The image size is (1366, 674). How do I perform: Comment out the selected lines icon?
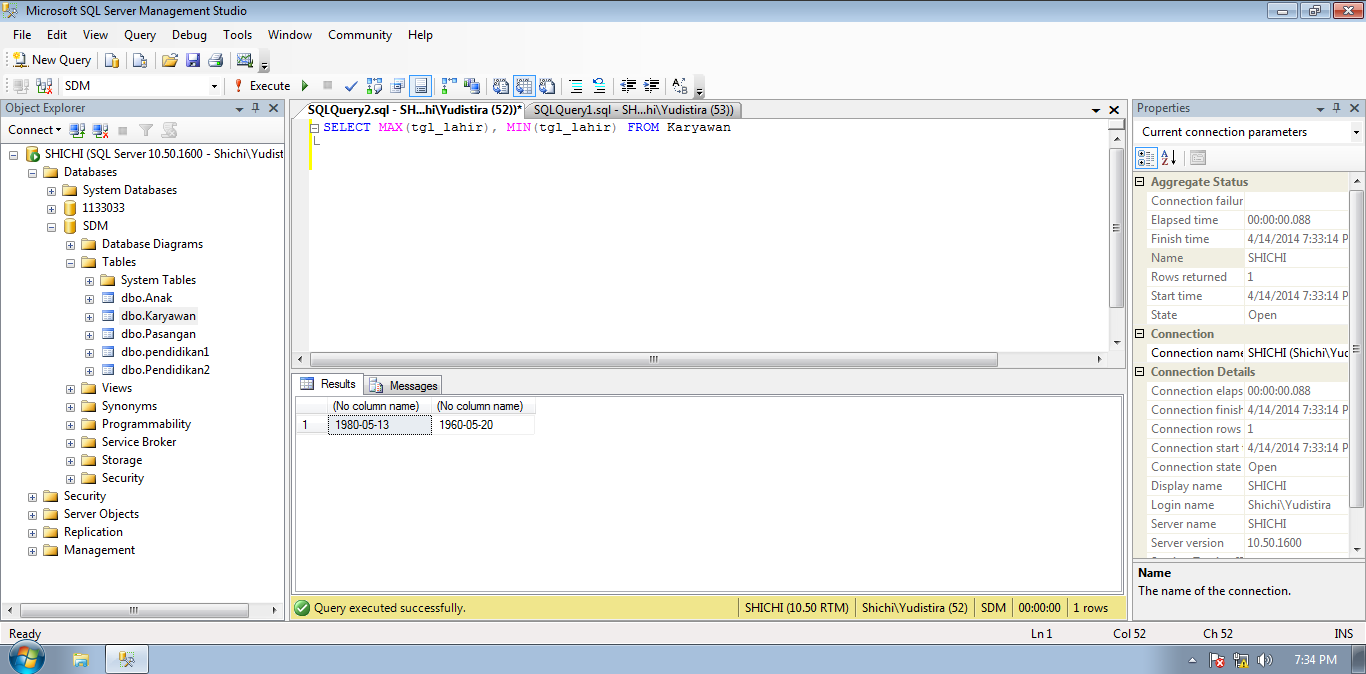(576, 86)
